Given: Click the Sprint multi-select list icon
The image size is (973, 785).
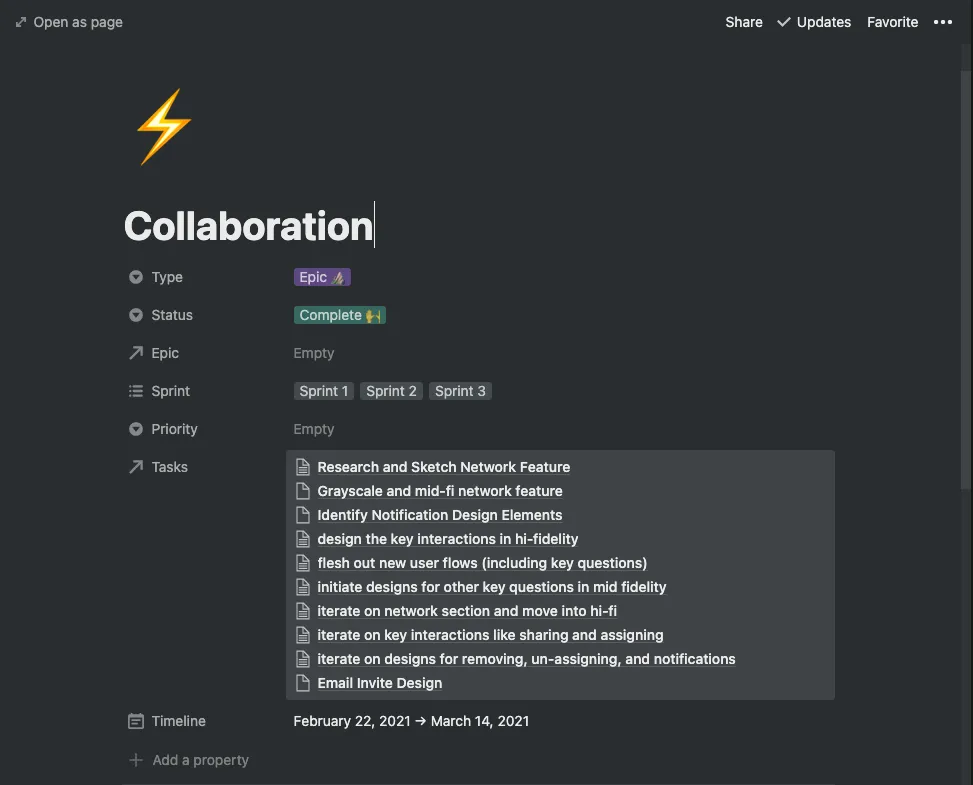Looking at the screenshot, I should (x=136, y=391).
